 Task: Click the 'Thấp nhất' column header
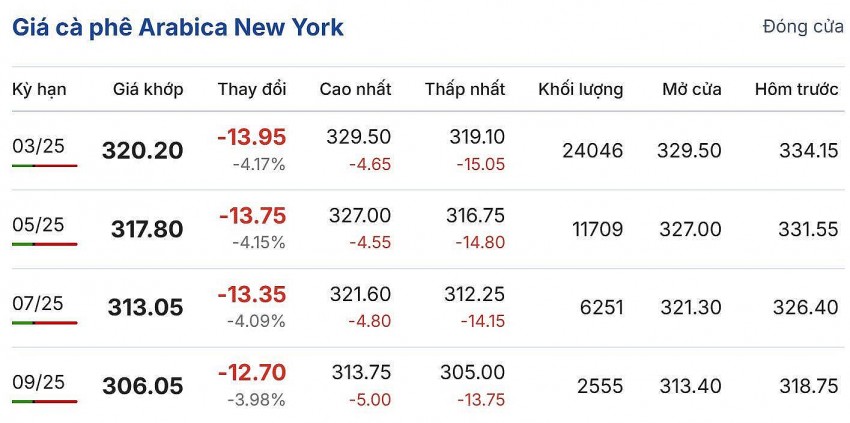tap(465, 90)
